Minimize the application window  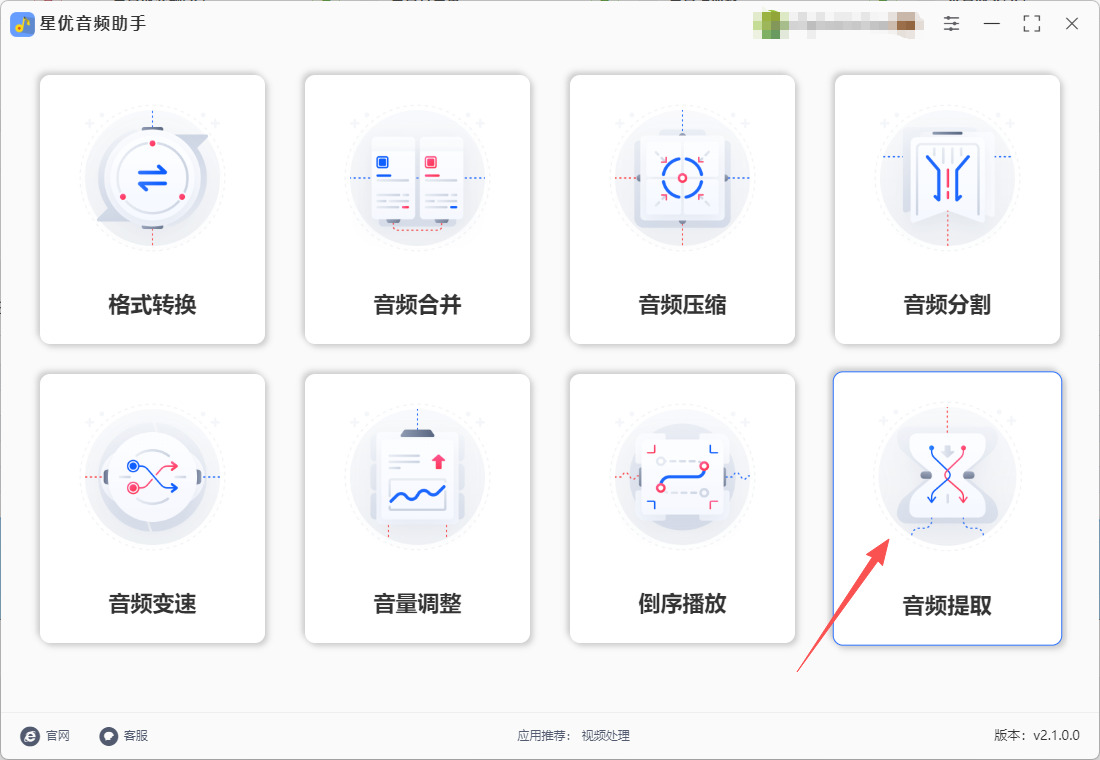(x=991, y=24)
